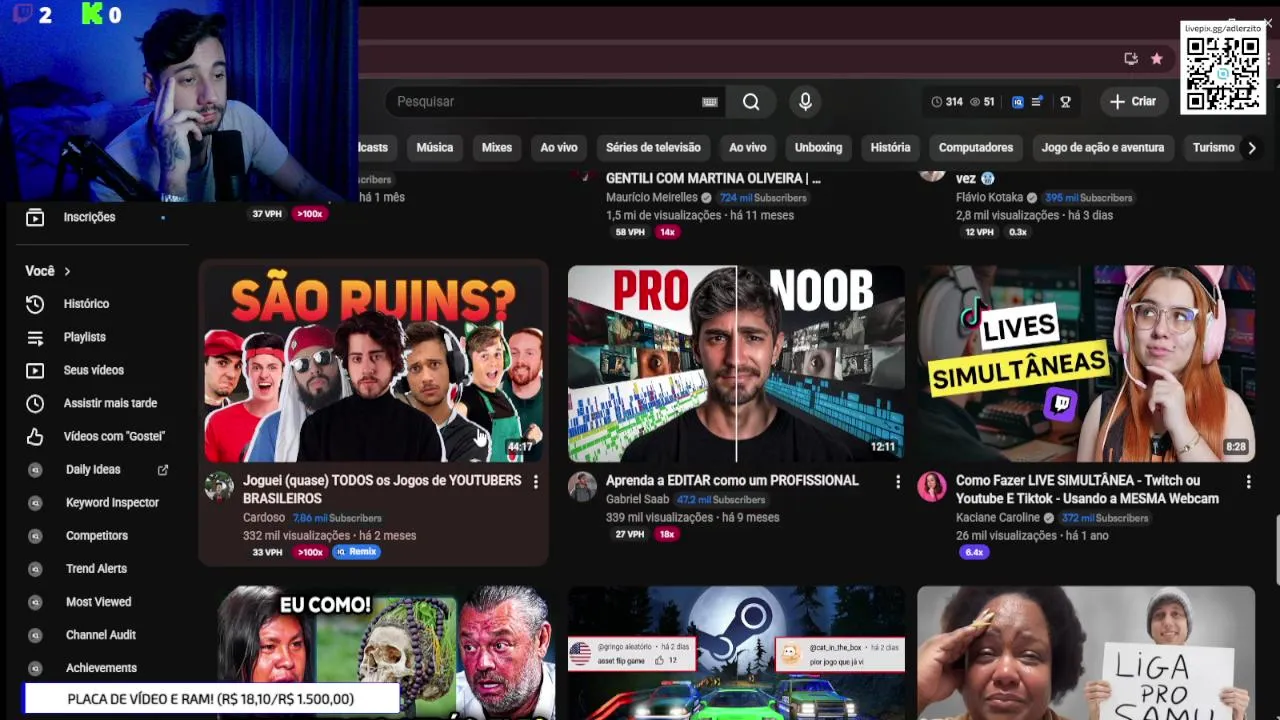Expand the Você section chevron
Viewport: 1280px width, 720px height.
pos(67,271)
